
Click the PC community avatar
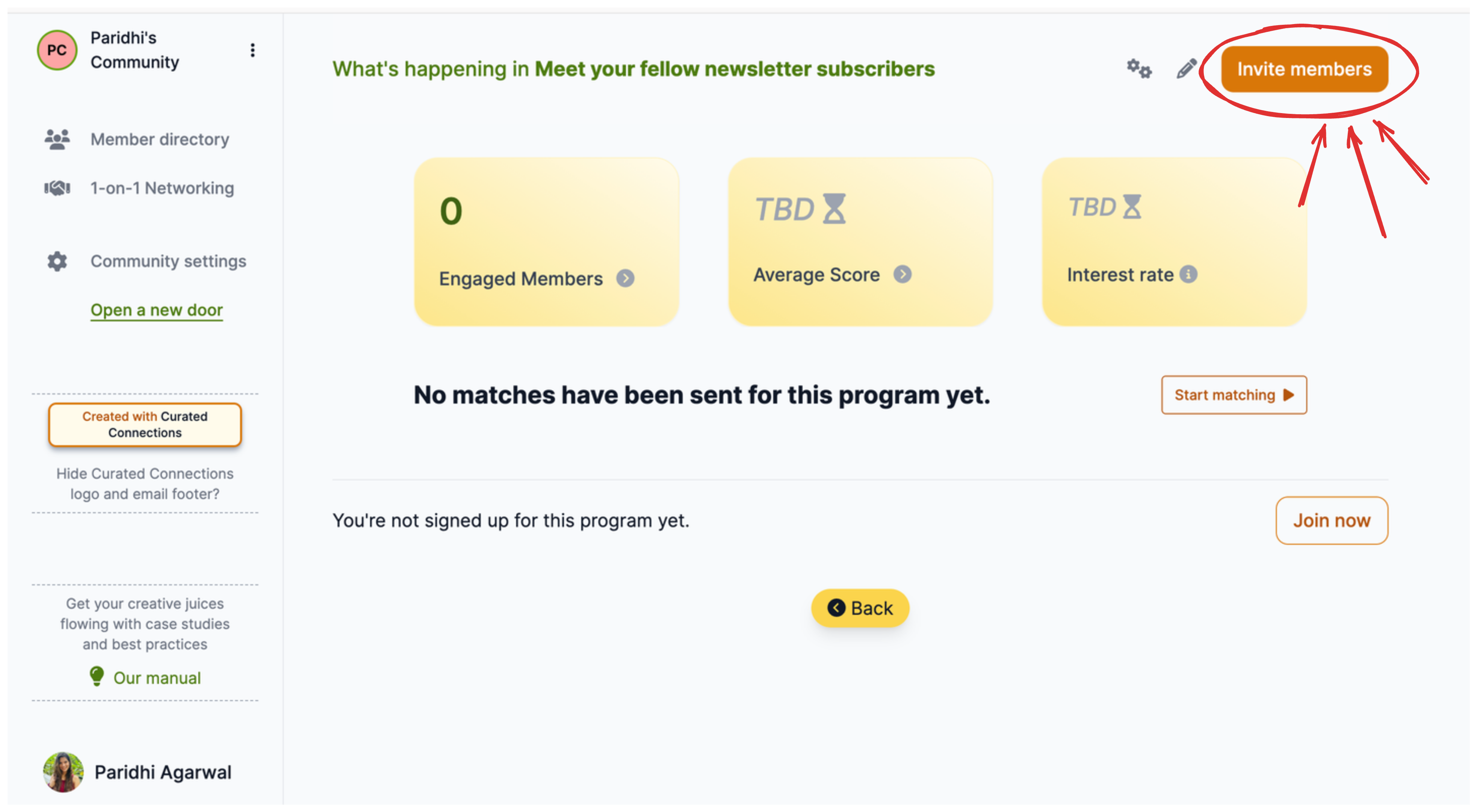(x=57, y=50)
